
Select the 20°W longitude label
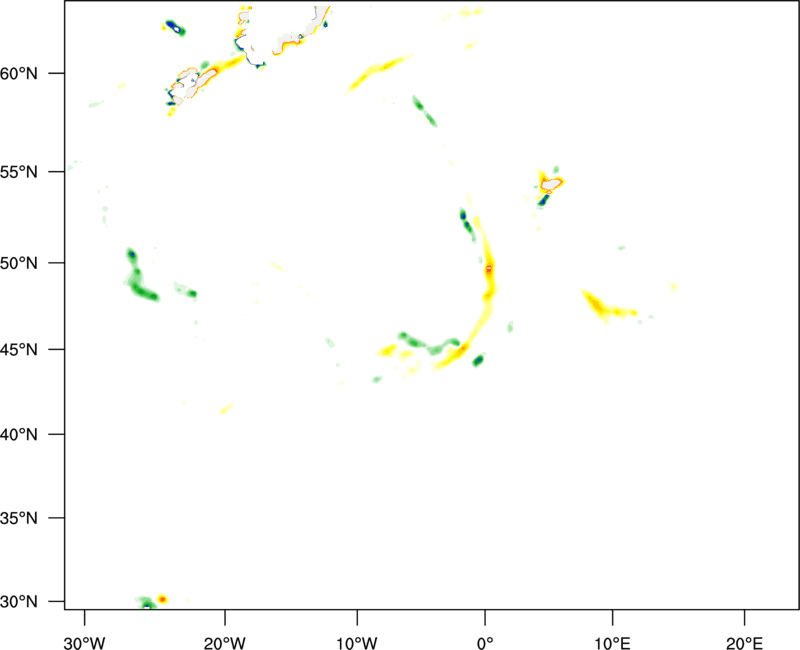(x=224, y=643)
